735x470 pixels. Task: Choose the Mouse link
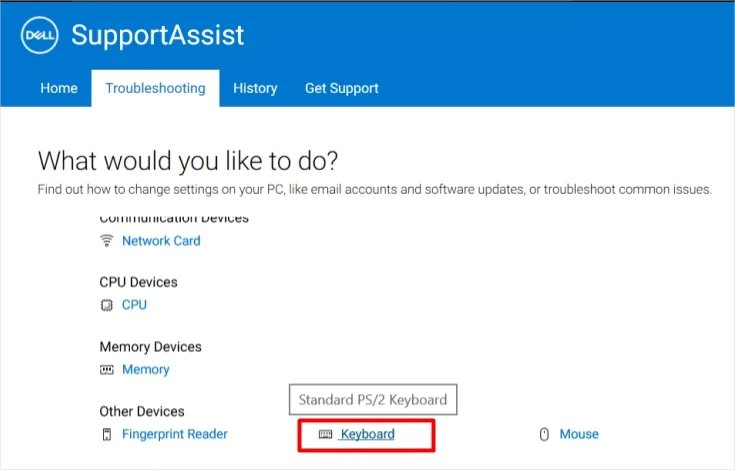[579, 434]
